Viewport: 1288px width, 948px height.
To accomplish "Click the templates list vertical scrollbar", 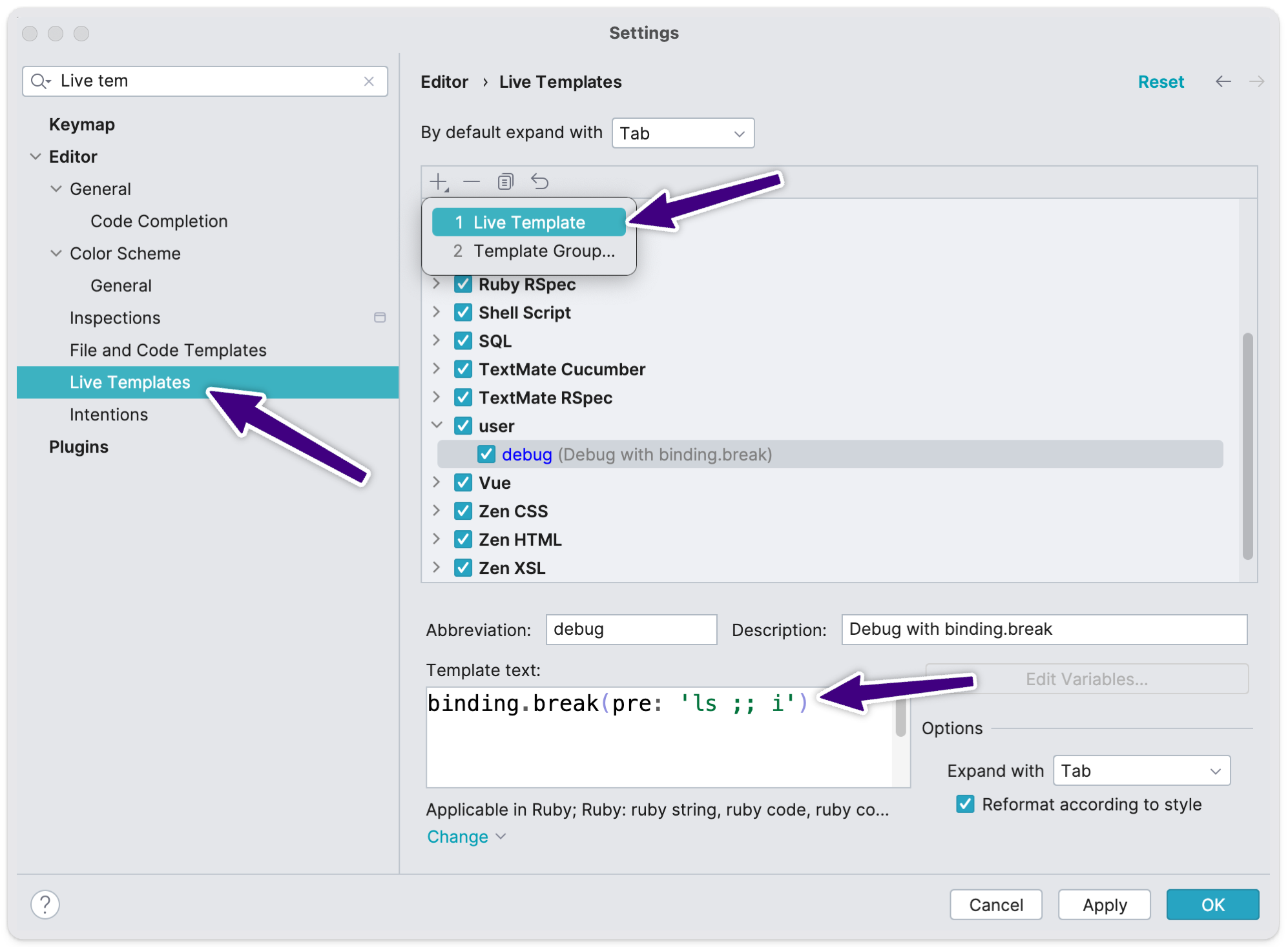I will click(1248, 446).
